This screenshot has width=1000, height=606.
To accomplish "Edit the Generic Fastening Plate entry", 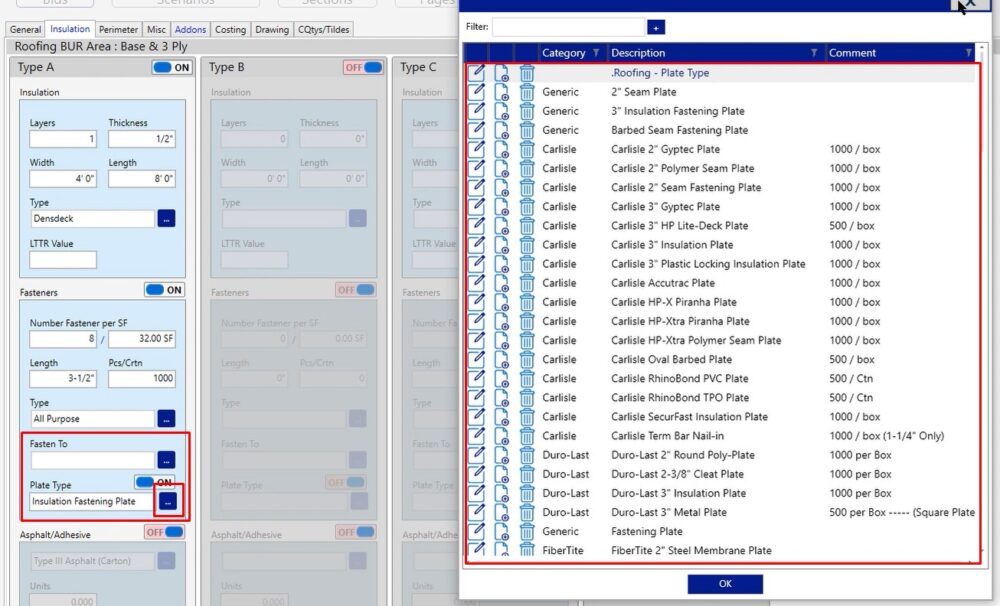I will tap(476, 531).
